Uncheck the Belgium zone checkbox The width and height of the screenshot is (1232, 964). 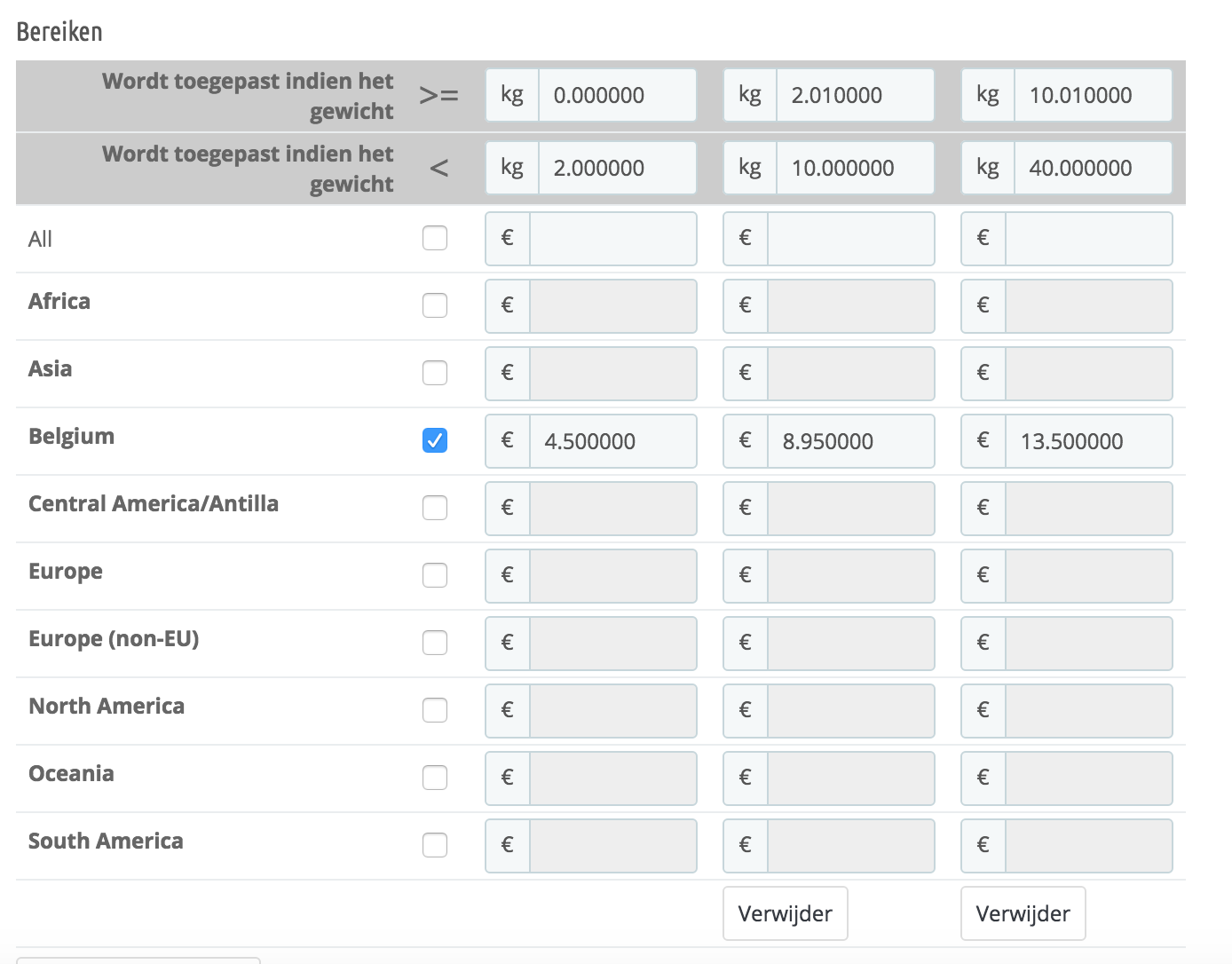(x=435, y=440)
